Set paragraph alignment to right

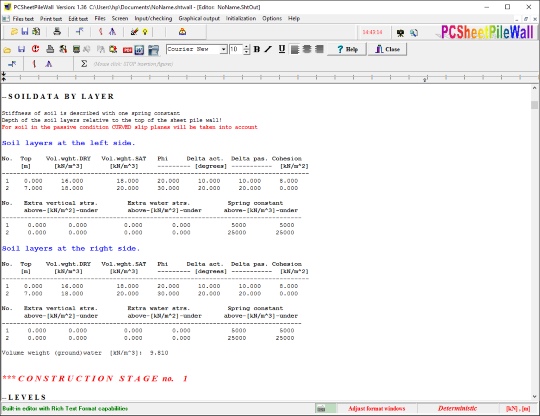319,49
